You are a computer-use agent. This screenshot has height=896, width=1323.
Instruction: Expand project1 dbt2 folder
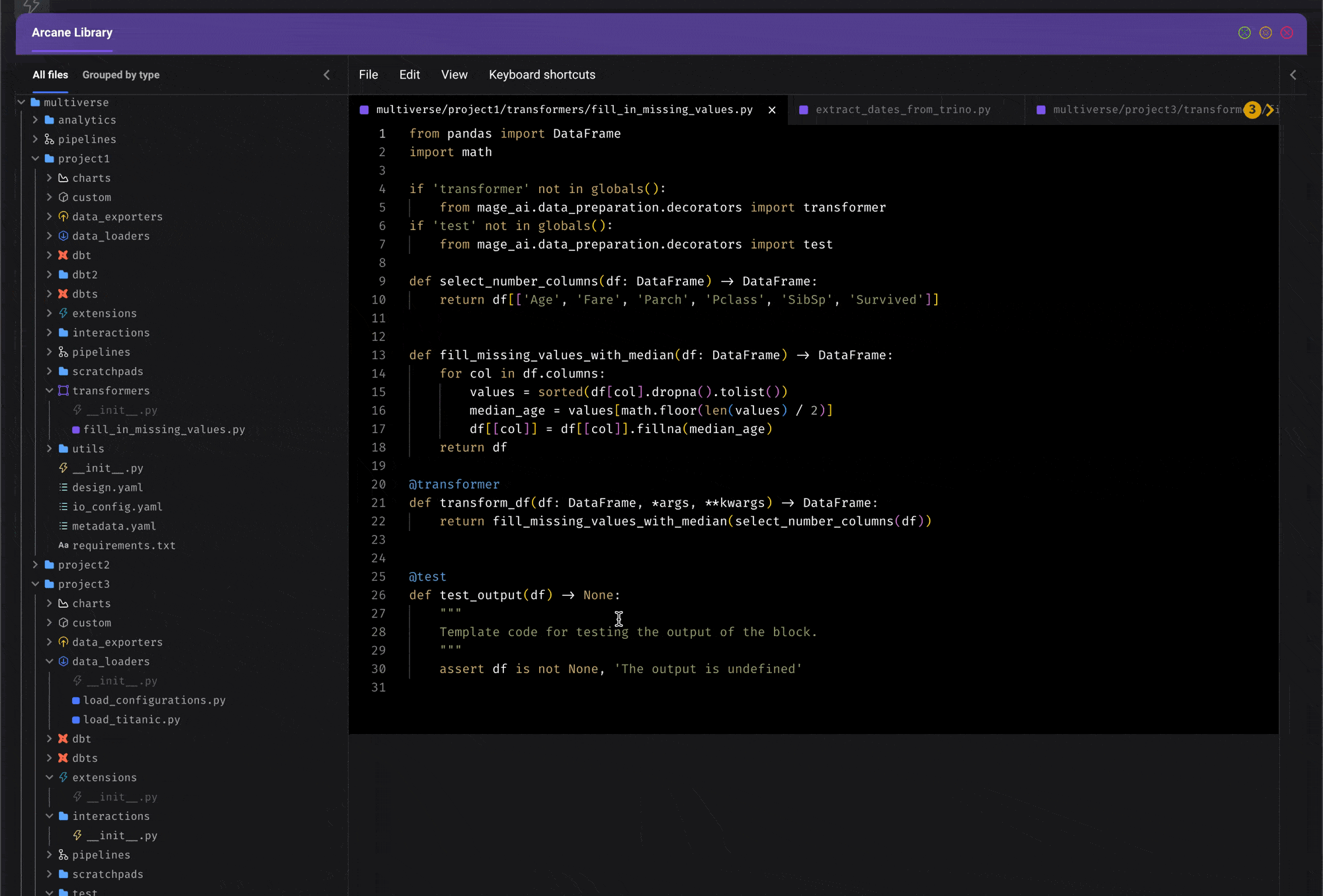tap(50, 274)
